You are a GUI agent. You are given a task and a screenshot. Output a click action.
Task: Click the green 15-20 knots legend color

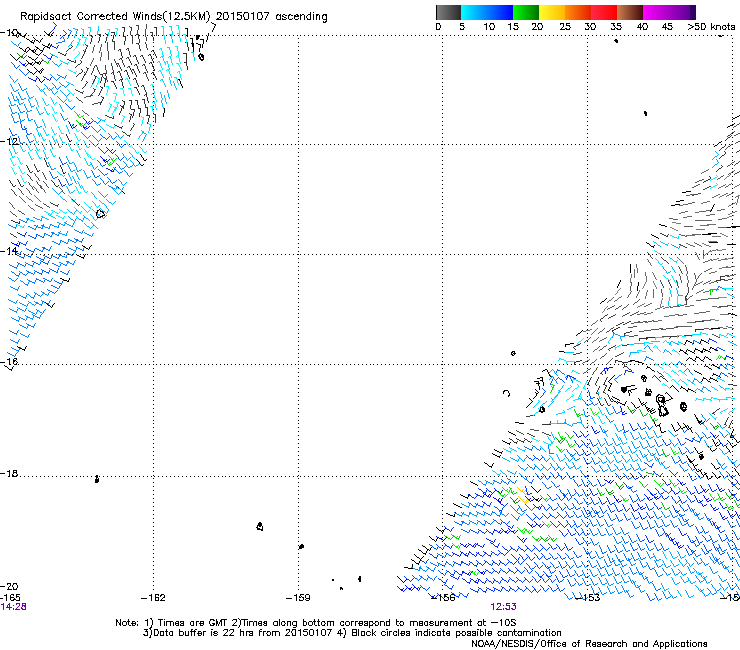tap(526, 12)
